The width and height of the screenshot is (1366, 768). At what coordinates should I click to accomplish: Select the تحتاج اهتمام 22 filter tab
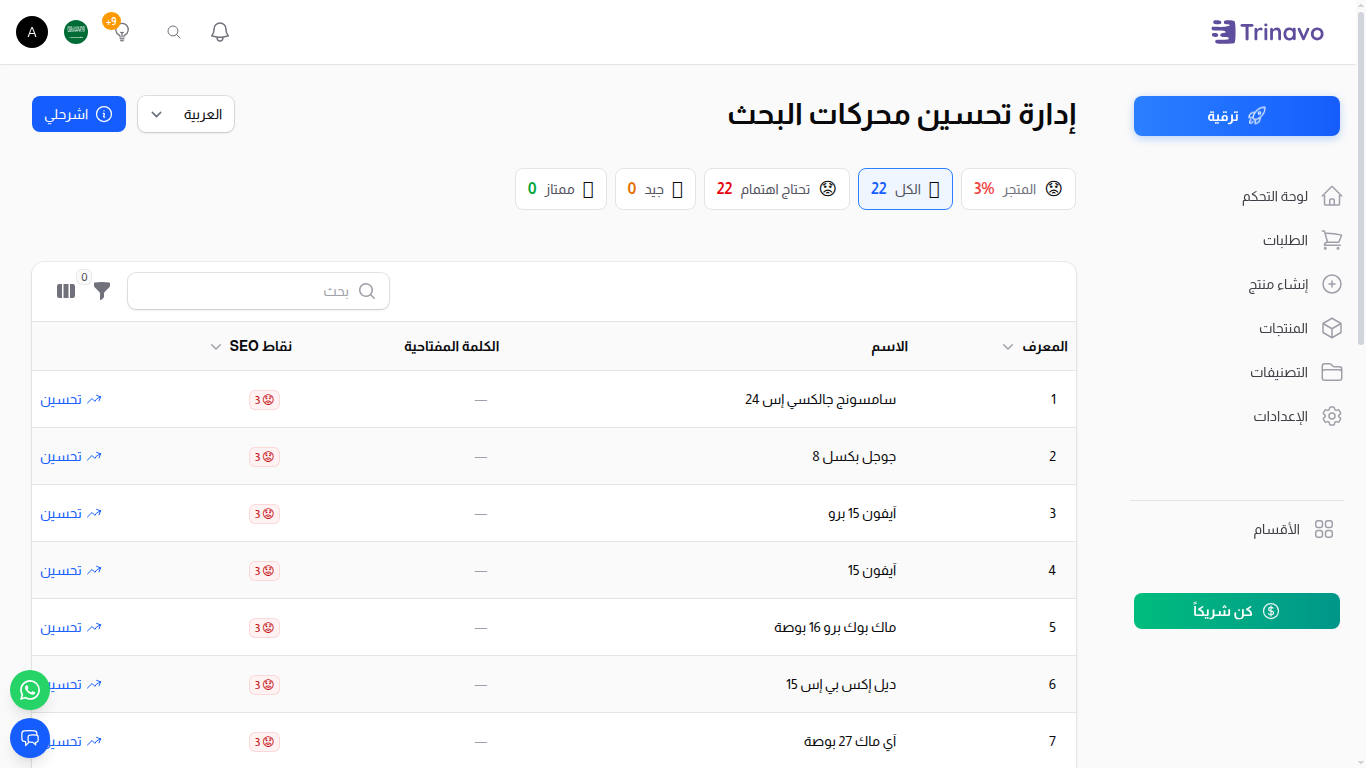pyautogui.click(x=777, y=189)
